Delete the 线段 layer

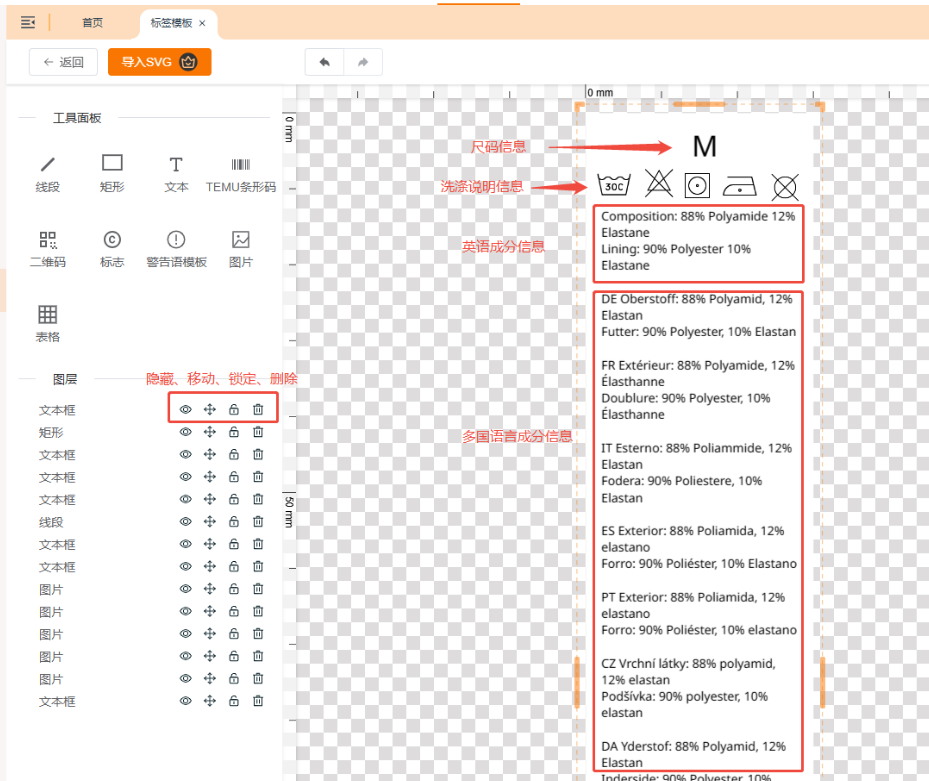coord(258,521)
